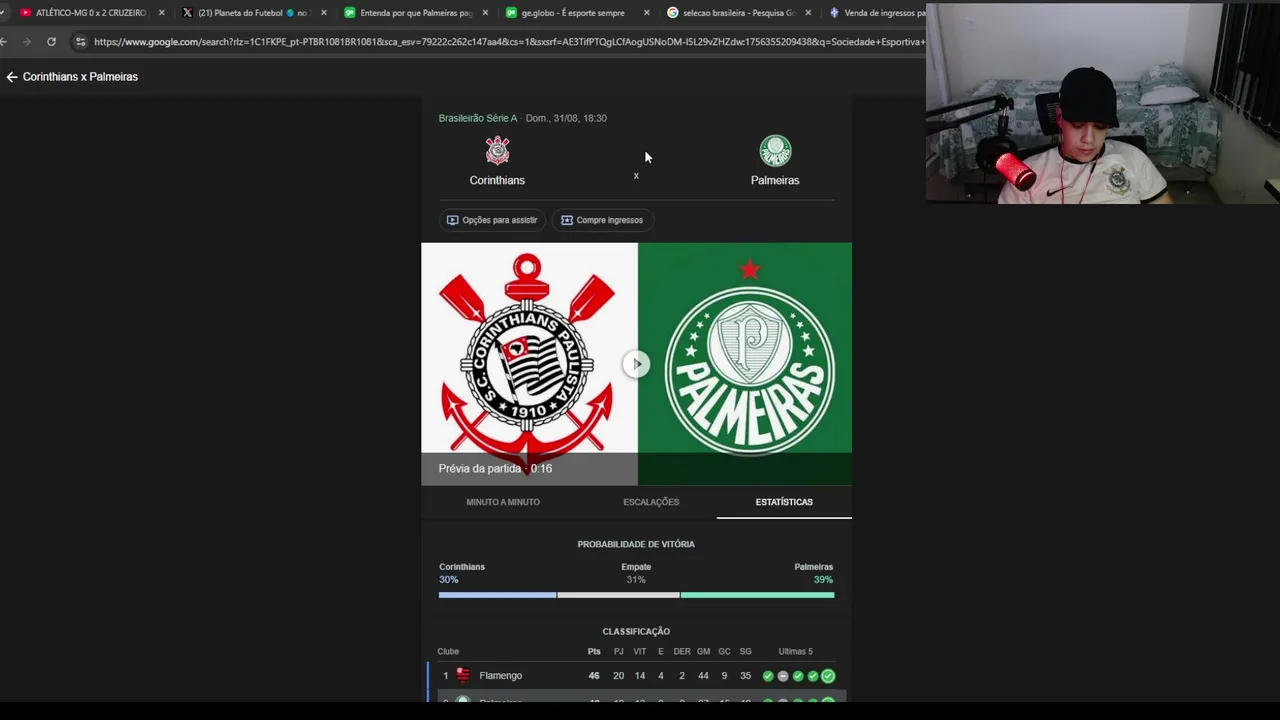Click Palmeiras 39% probability bar segment
Image resolution: width=1280 pixels, height=720 pixels.
coord(757,595)
